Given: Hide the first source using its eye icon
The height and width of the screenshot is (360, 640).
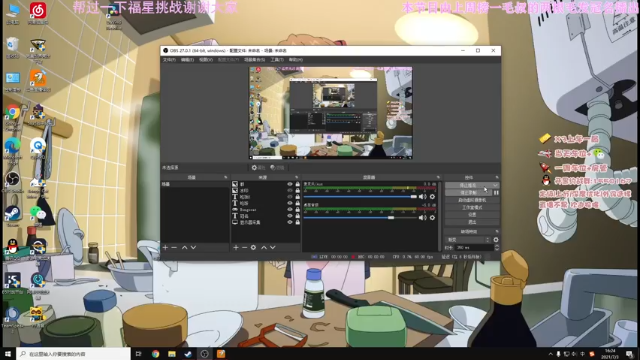Looking at the screenshot, I should click(x=290, y=184).
